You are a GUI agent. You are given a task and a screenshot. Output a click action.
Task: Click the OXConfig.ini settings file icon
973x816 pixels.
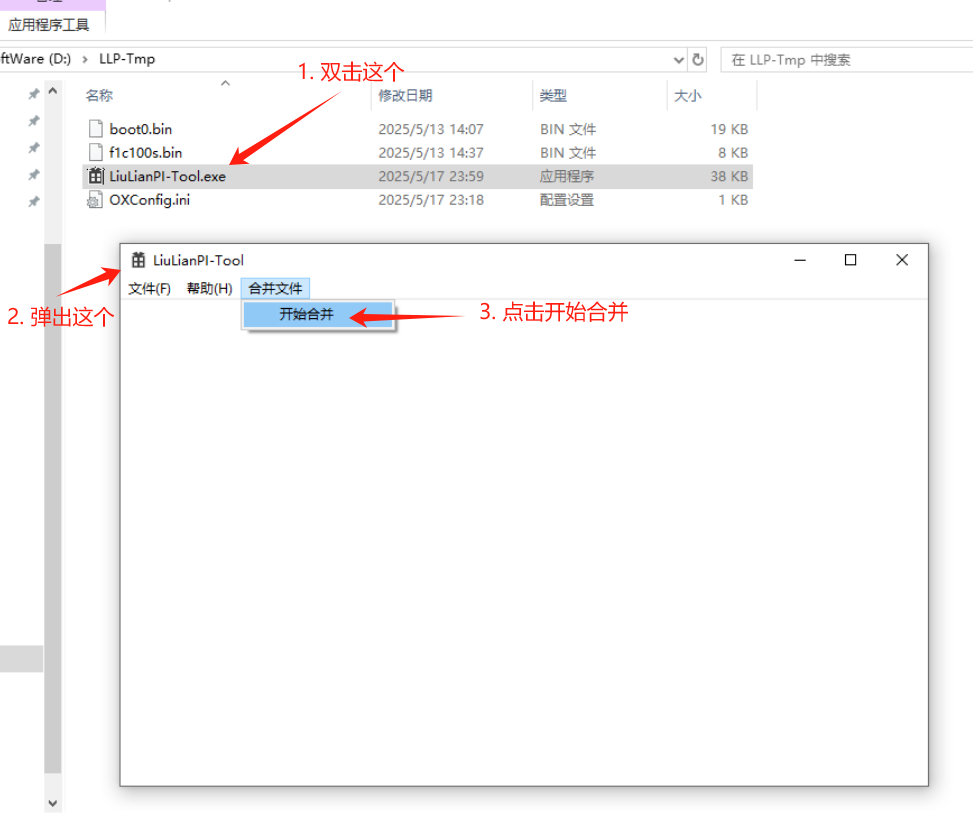pyautogui.click(x=95, y=200)
